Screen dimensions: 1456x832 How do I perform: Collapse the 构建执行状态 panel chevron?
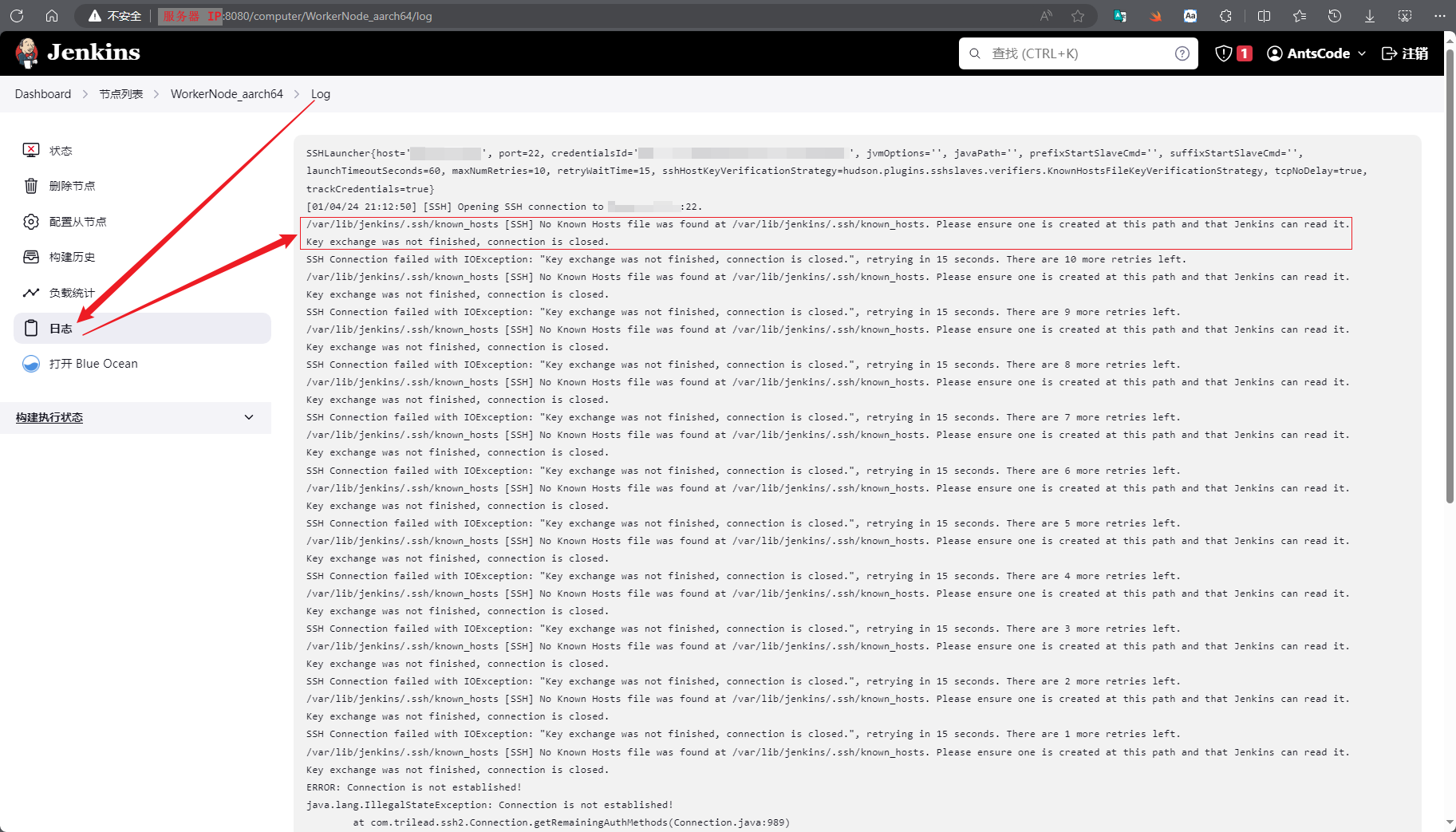(x=249, y=417)
